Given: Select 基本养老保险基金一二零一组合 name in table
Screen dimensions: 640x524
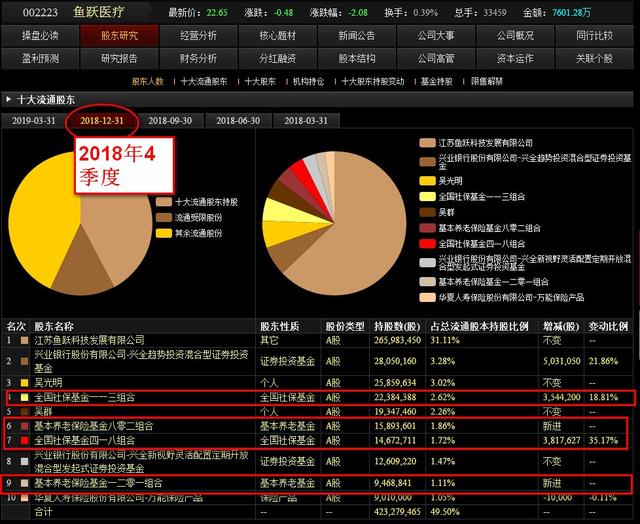Looking at the screenshot, I should coord(98,483).
